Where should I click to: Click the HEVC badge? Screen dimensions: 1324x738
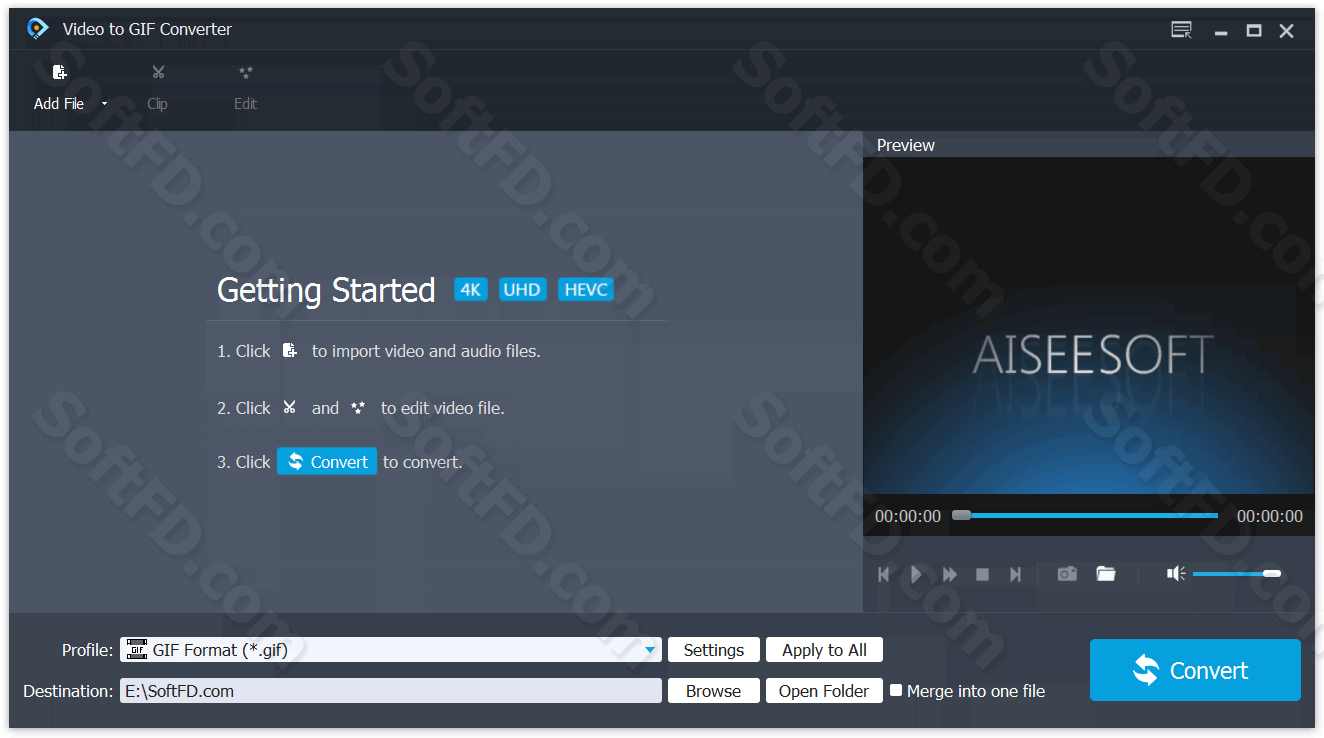[x=586, y=289]
